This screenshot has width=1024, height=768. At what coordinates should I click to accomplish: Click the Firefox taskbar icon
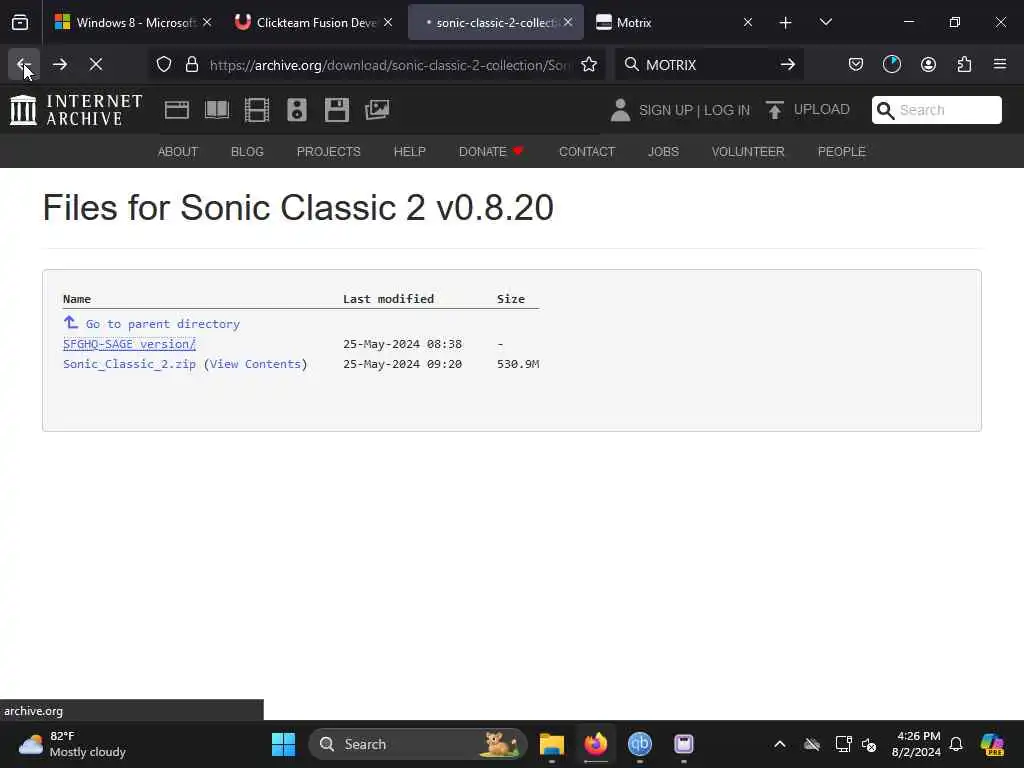(596, 744)
